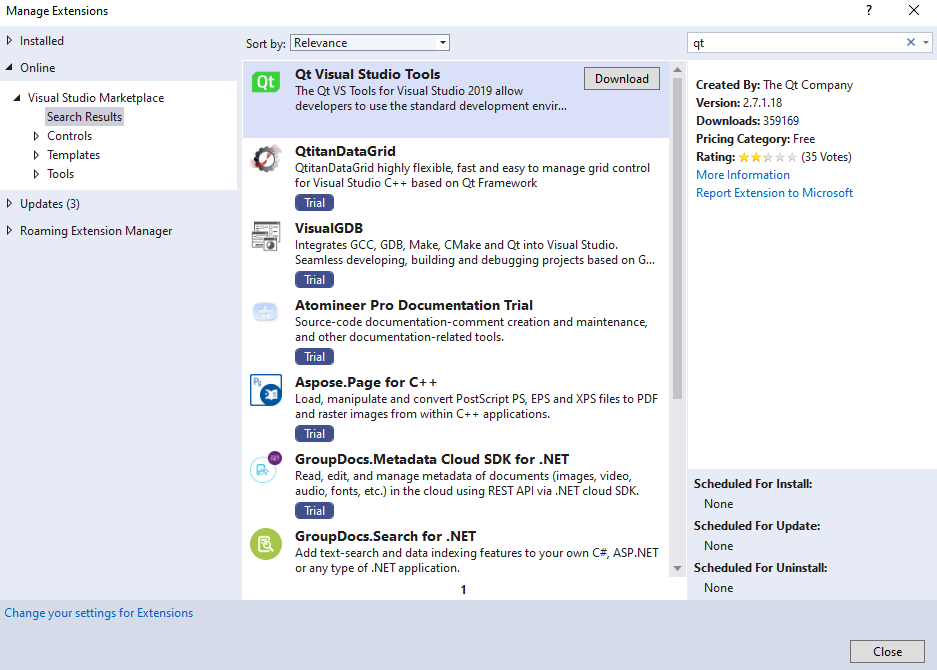Click the GroupDocs.Metadata Cloud SDK icon

[265, 467]
